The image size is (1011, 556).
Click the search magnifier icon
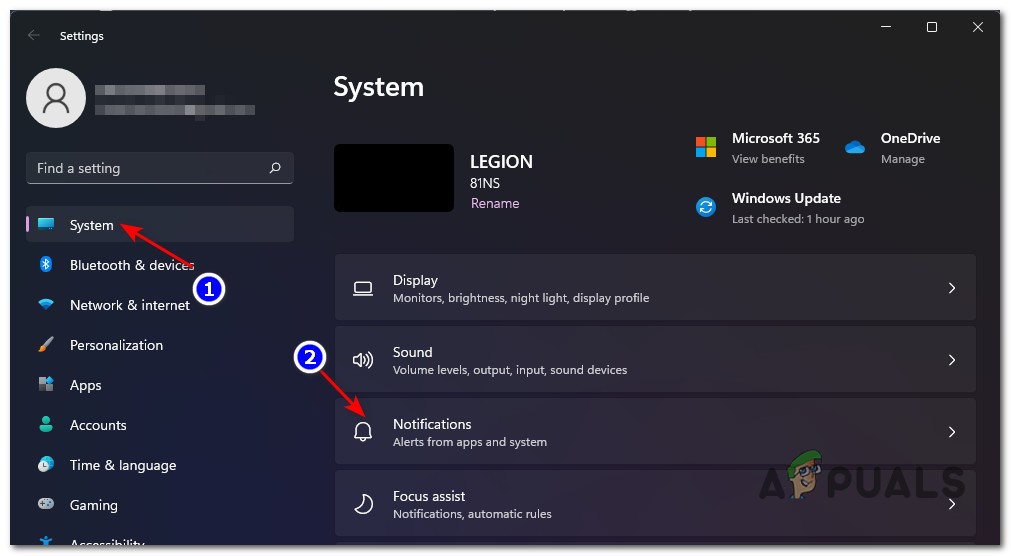pyautogui.click(x=275, y=168)
